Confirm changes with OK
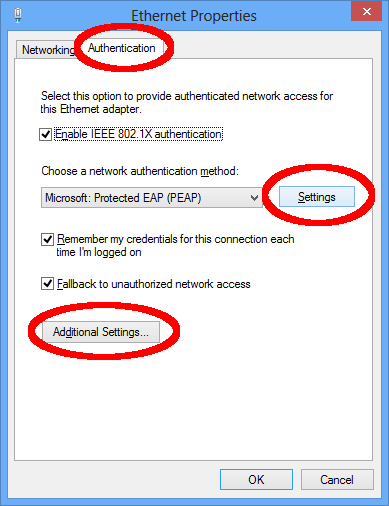This screenshot has height=506, width=389. (256, 480)
